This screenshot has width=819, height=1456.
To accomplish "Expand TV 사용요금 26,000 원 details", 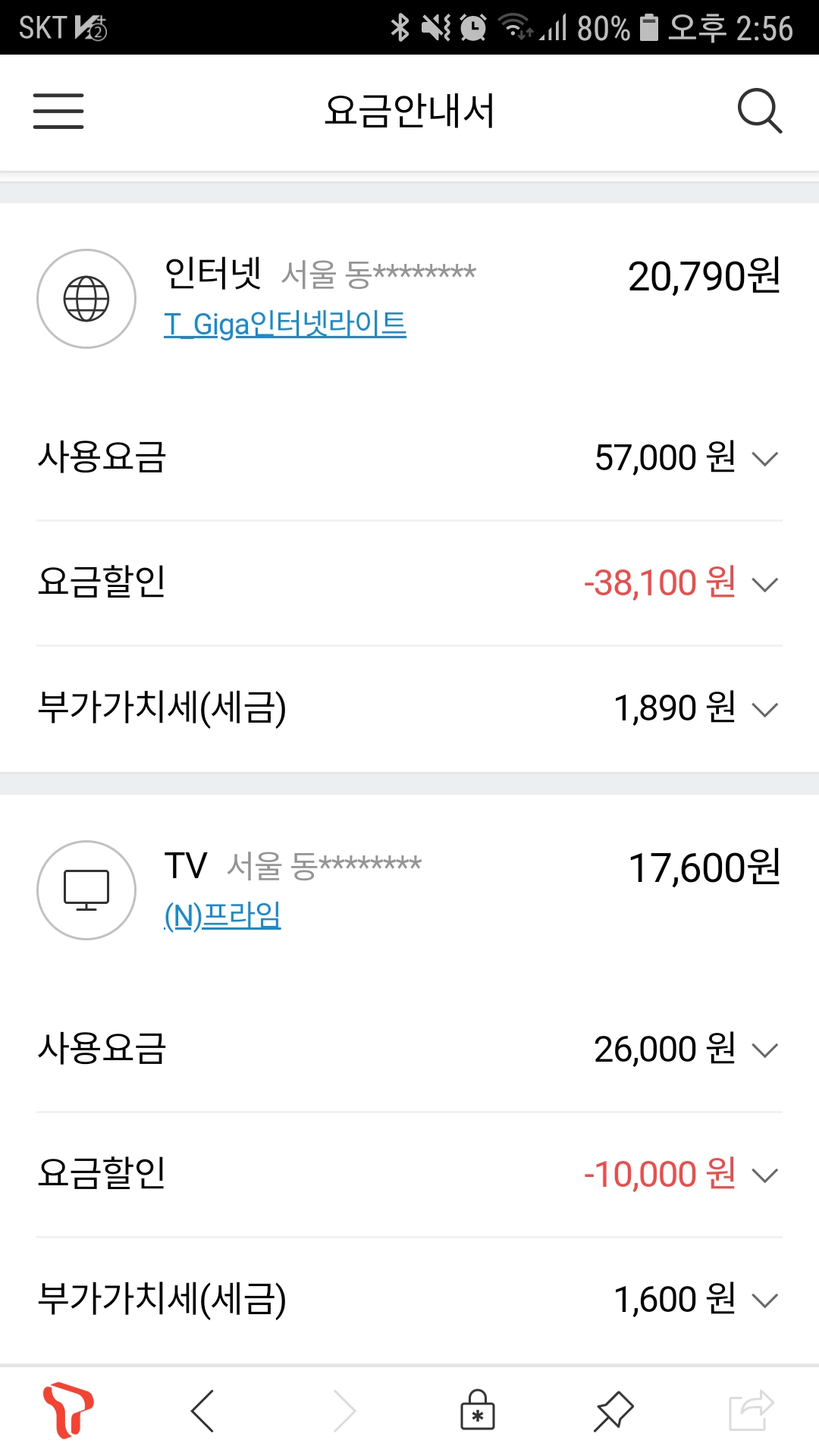I will coord(764,1050).
